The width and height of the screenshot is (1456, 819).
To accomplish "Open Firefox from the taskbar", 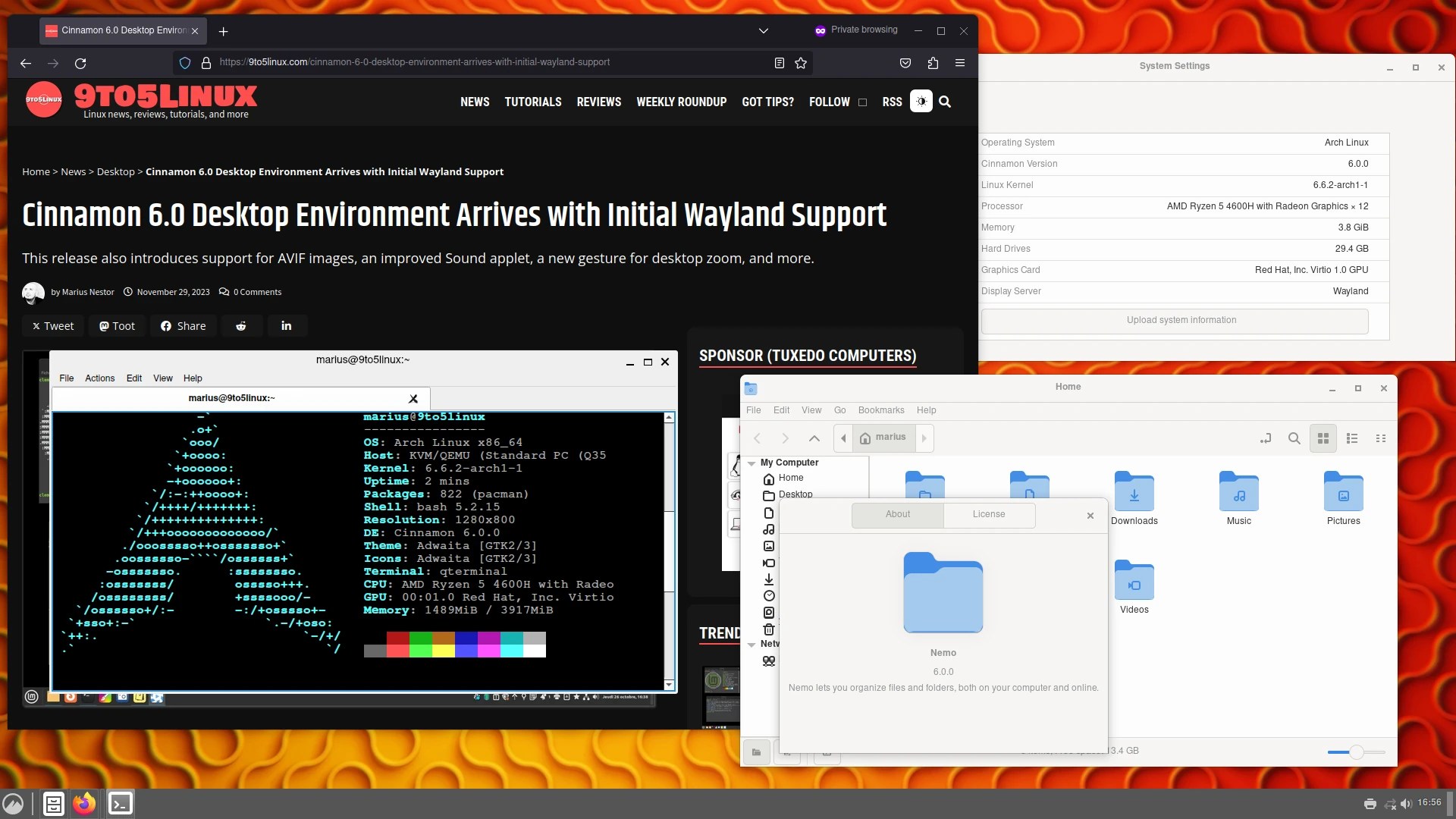I will coord(84,803).
